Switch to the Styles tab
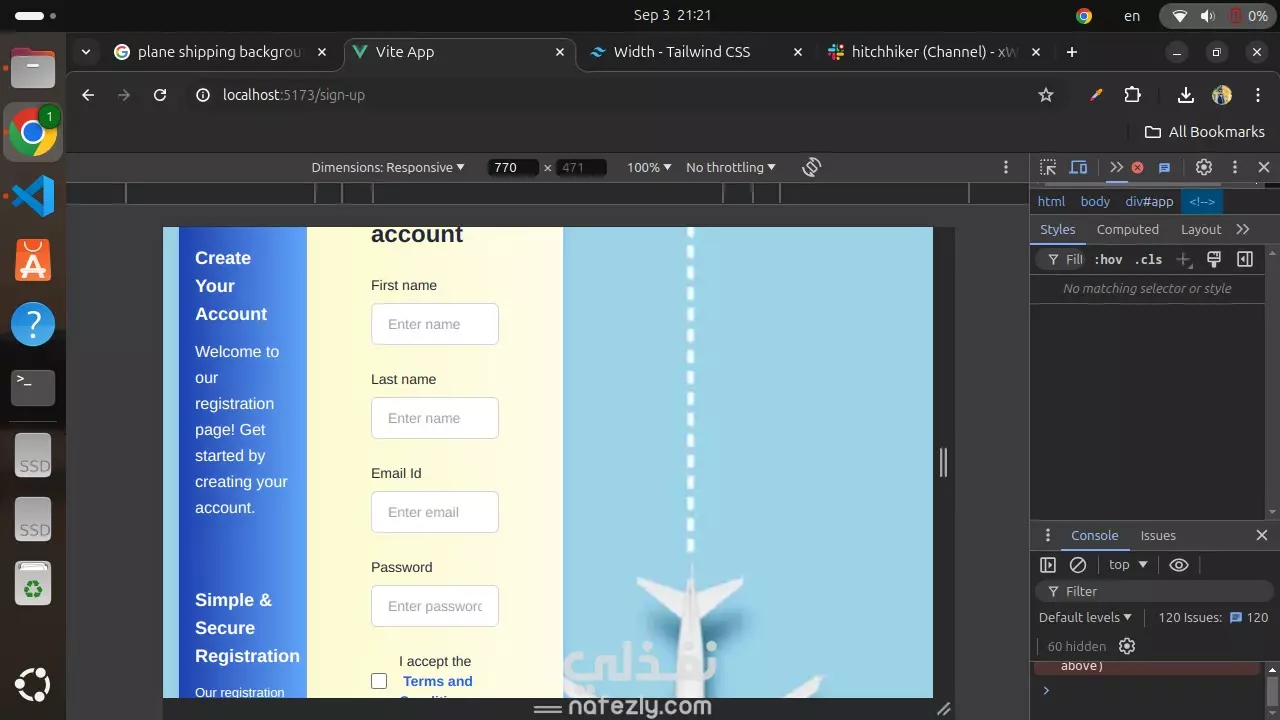The width and height of the screenshot is (1280, 720). click(1057, 229)
